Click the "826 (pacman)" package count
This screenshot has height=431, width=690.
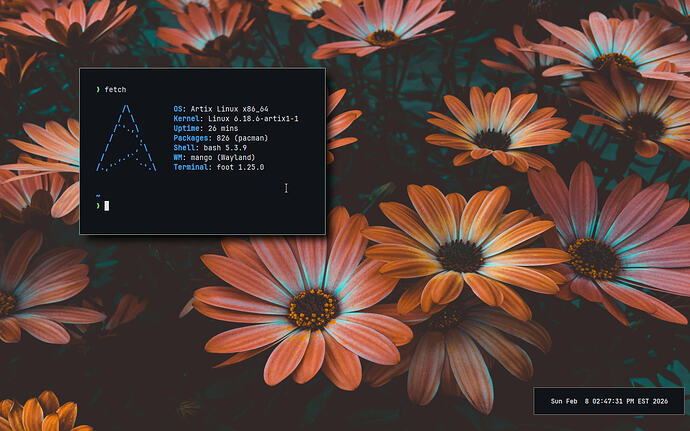(x=245, y=138)
